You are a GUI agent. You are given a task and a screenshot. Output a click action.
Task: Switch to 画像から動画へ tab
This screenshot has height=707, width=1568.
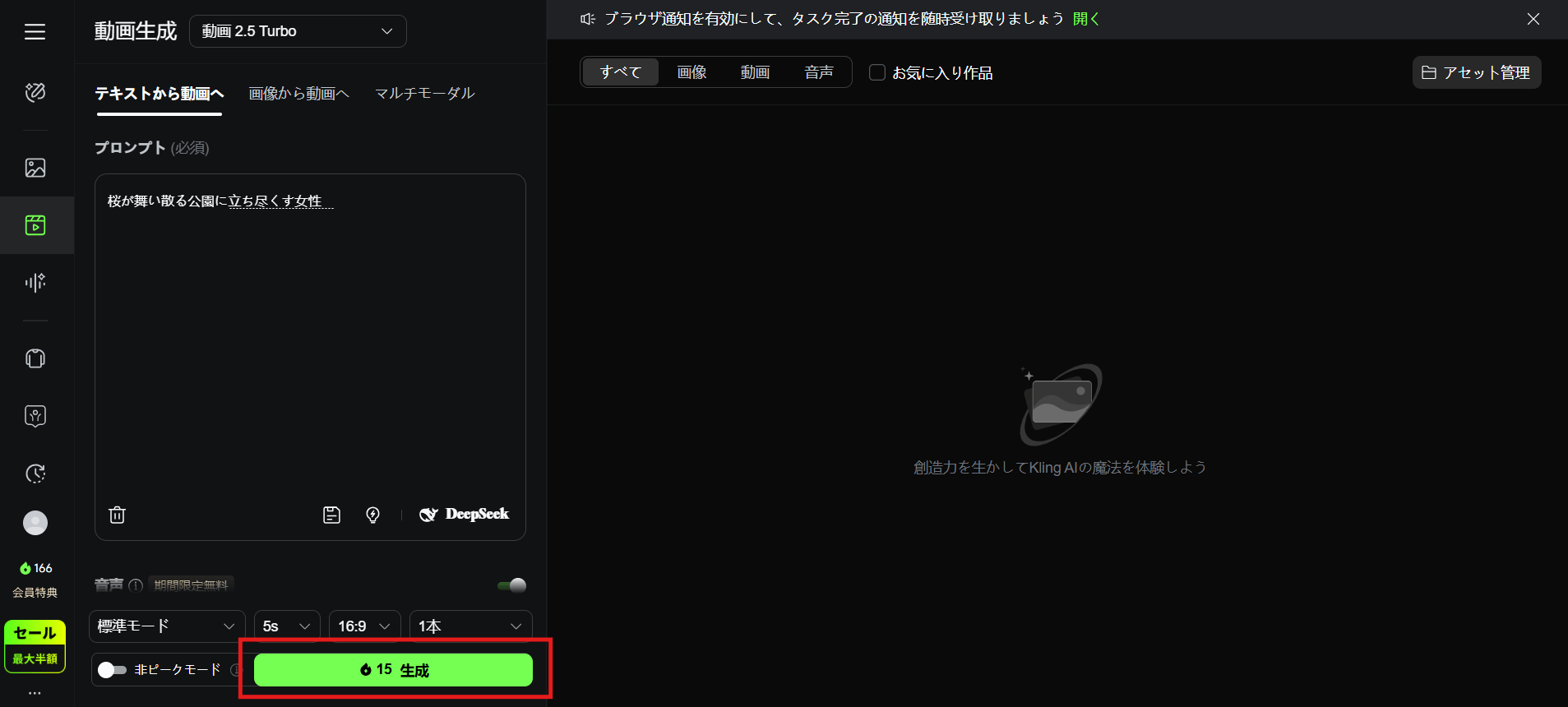coord(298,94)
